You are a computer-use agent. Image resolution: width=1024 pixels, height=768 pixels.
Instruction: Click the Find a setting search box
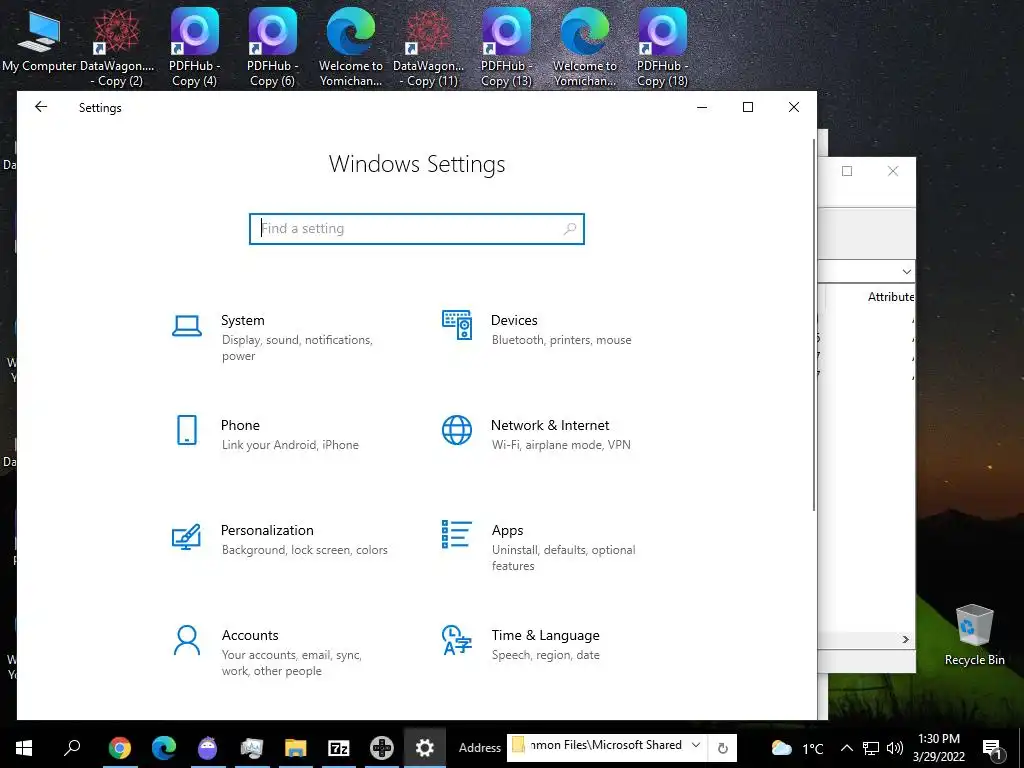[417, 229]
